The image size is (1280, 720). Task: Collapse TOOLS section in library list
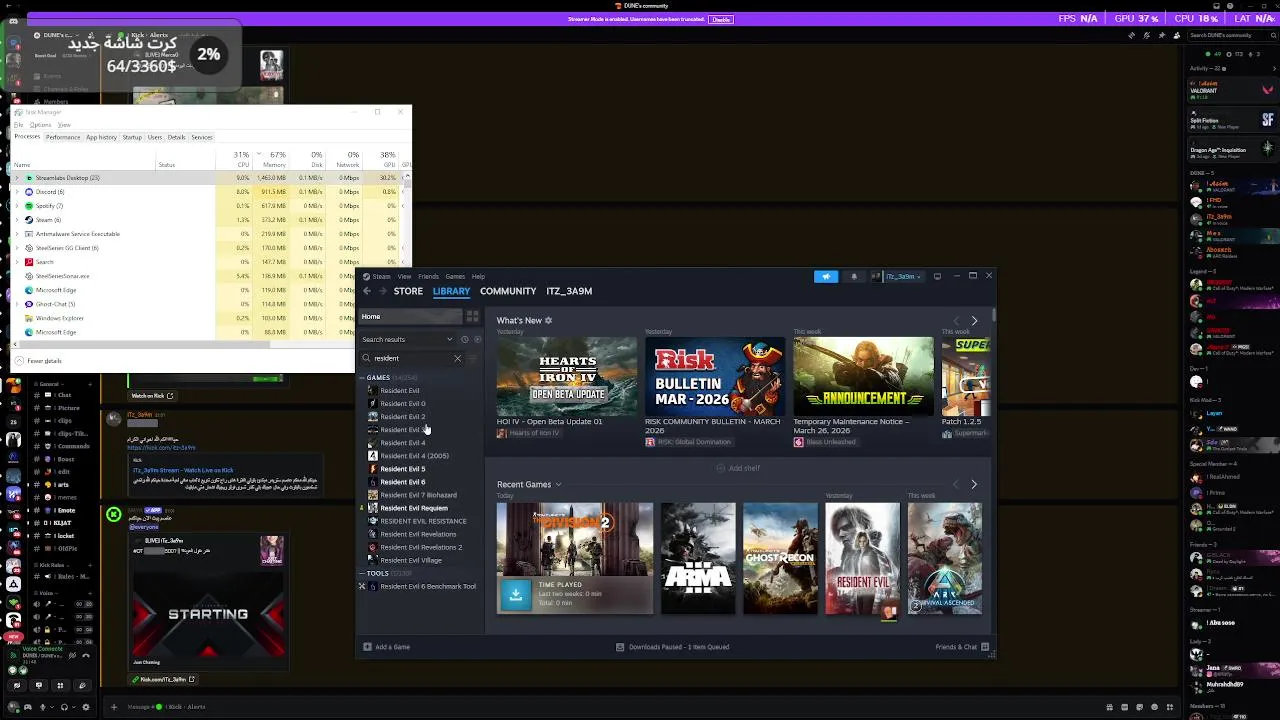tap(362, 574)
